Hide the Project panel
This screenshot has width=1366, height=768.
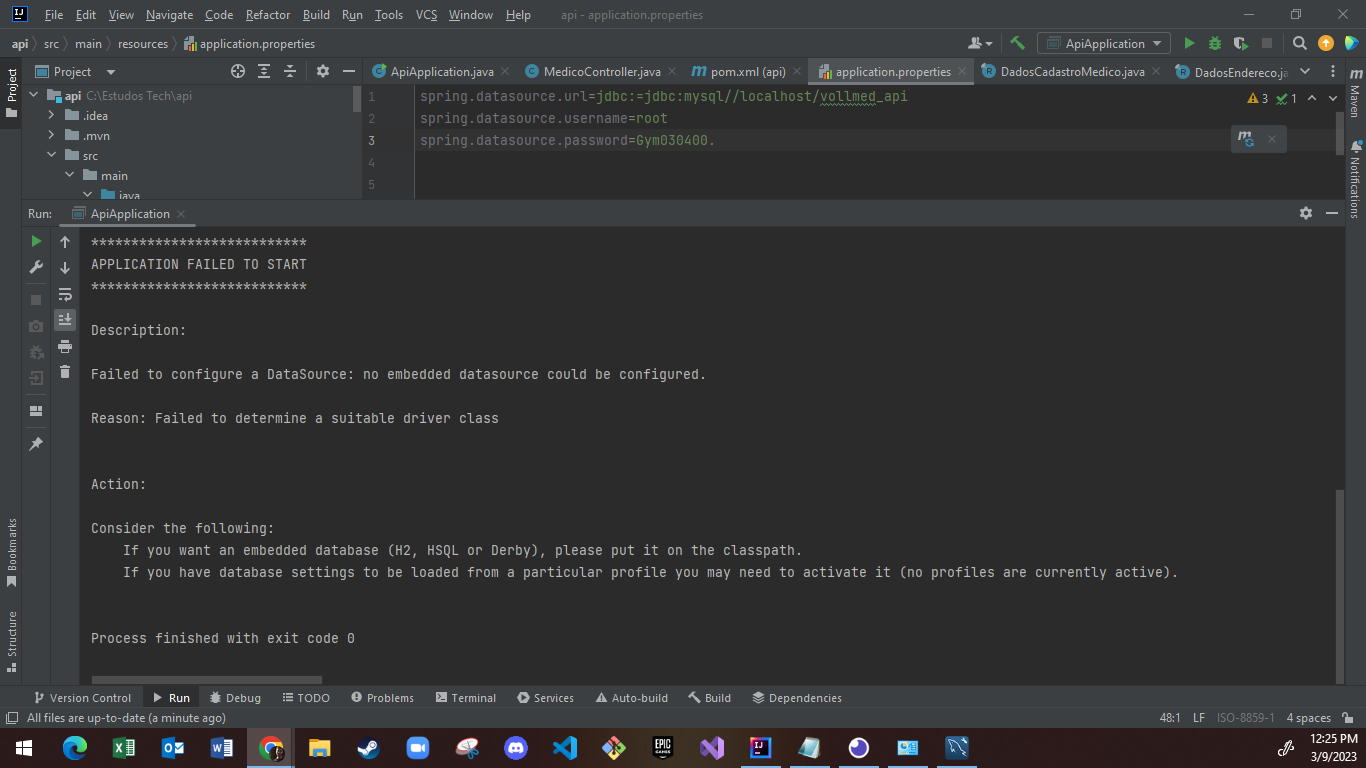pos(349,71)
